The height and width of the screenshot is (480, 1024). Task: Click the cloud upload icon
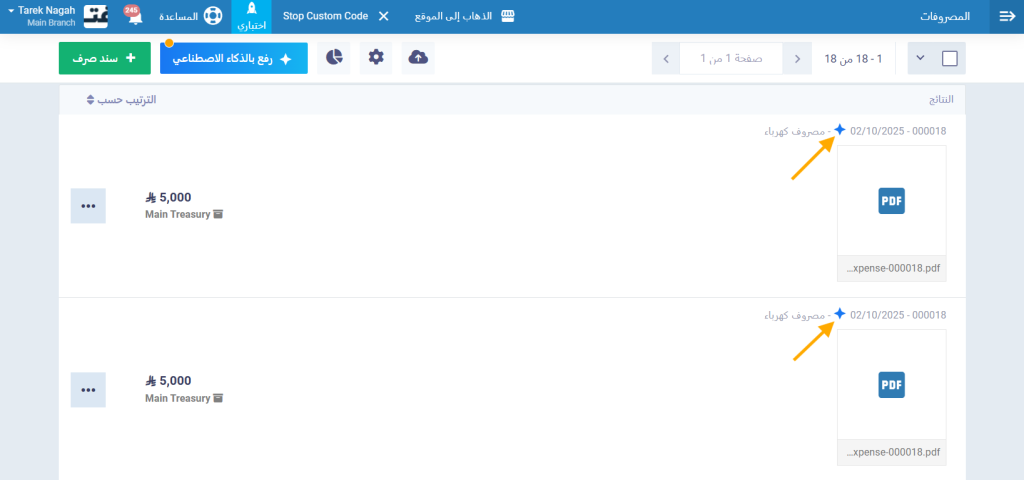click(419, 58)
